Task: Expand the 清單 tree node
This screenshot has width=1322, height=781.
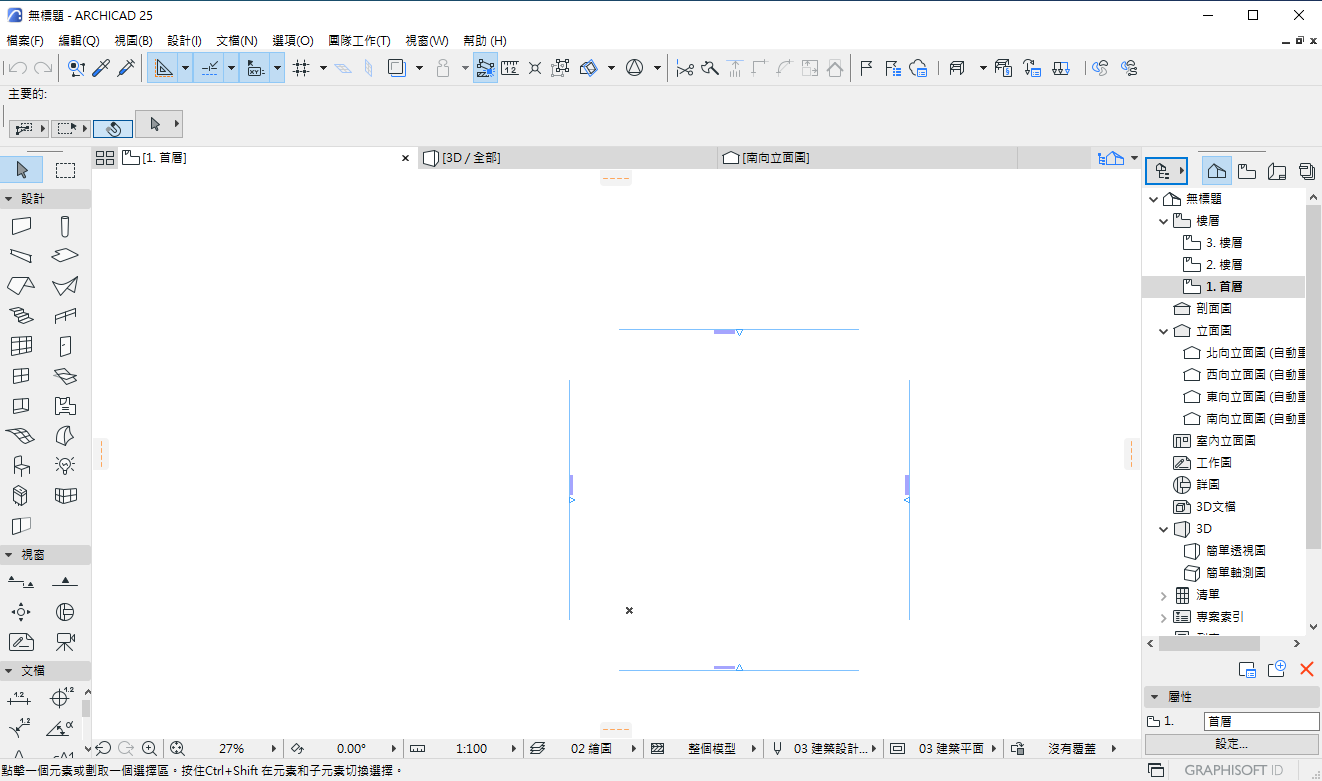Action: click(1163, 595)
